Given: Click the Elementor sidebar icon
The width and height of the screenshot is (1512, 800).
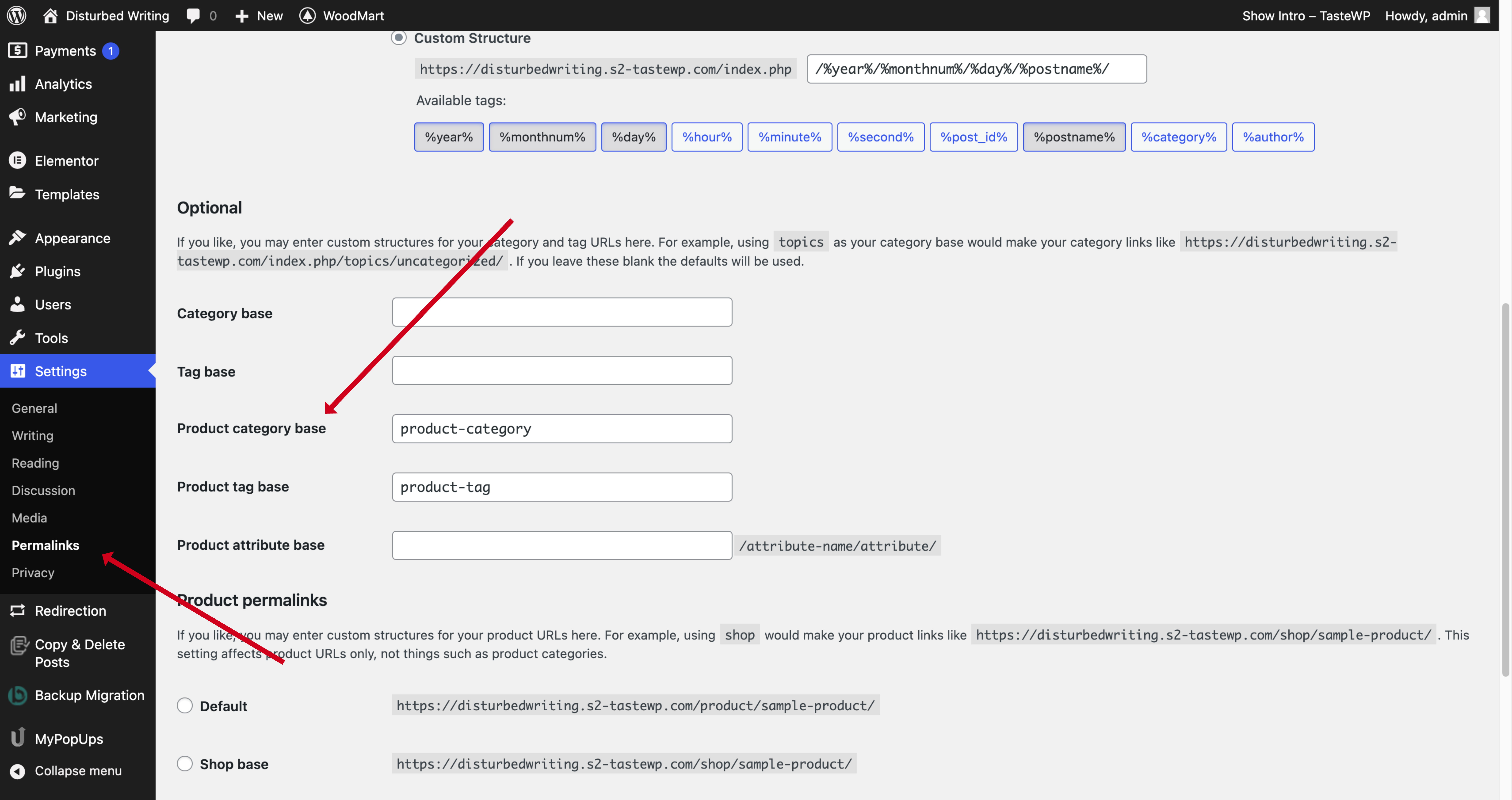Looking at the screenshot, I should [18, 160].
